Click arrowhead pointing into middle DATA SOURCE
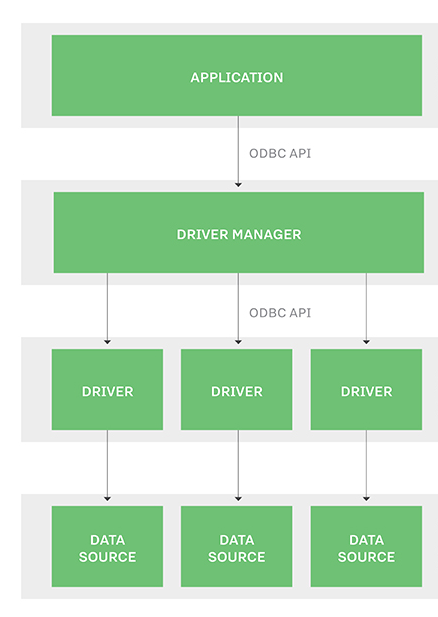This screenshot has height=617, width=438. point(238,499)
